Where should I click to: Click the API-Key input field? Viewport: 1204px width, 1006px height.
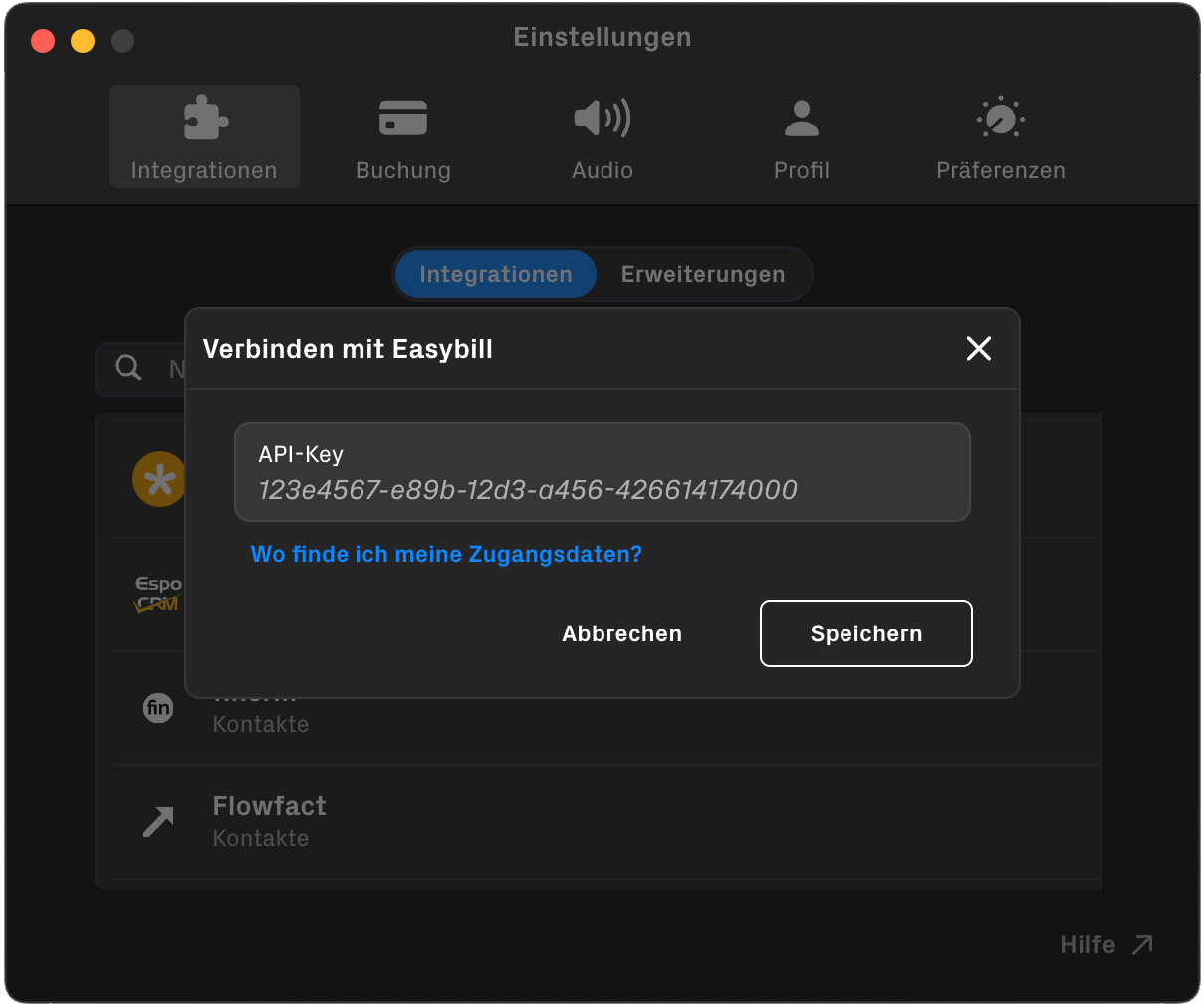(x=602, y=472)
